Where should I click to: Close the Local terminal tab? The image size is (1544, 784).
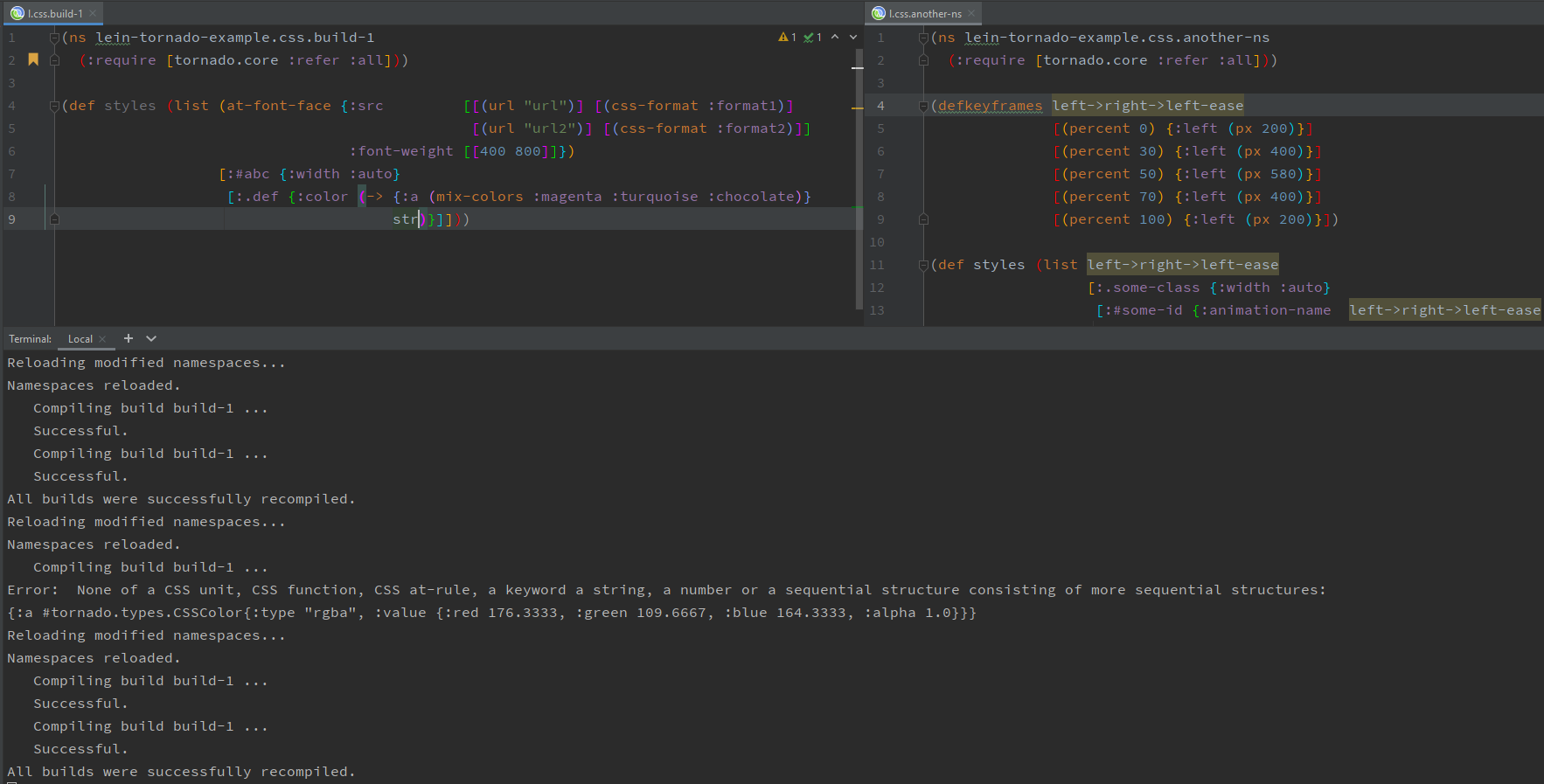pos(103,339)
